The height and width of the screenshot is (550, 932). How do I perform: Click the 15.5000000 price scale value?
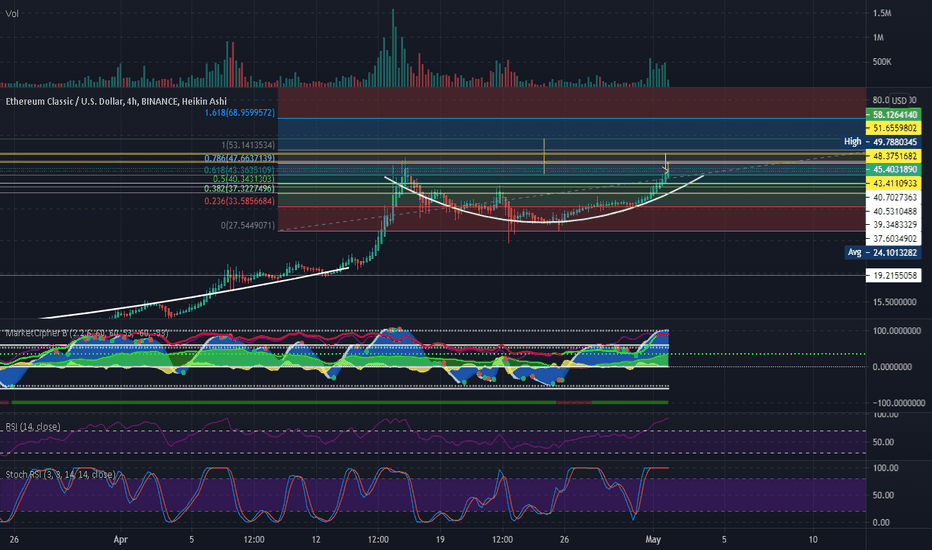click(895, 302)
